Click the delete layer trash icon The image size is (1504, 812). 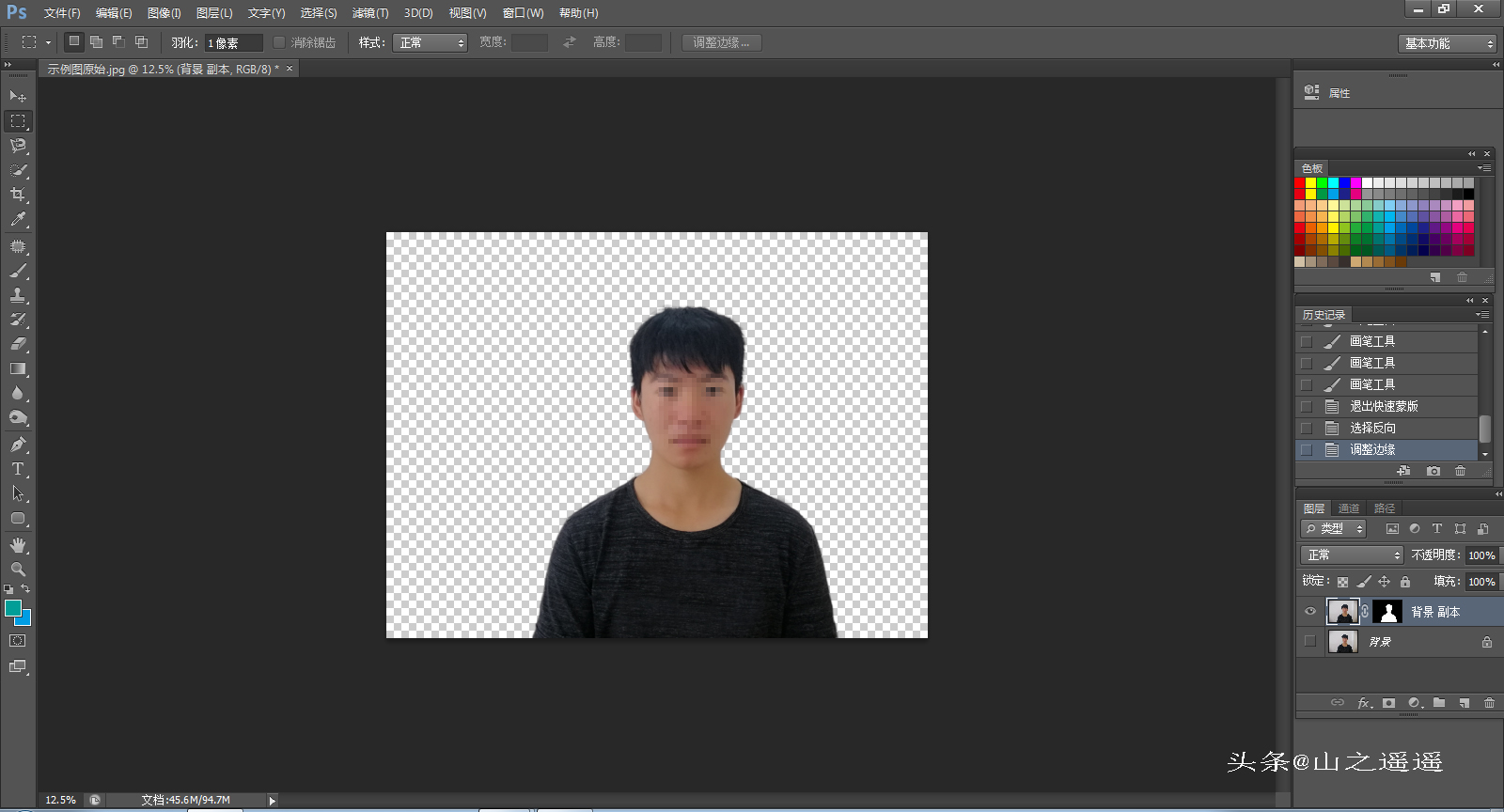(x=1489, y=703)
